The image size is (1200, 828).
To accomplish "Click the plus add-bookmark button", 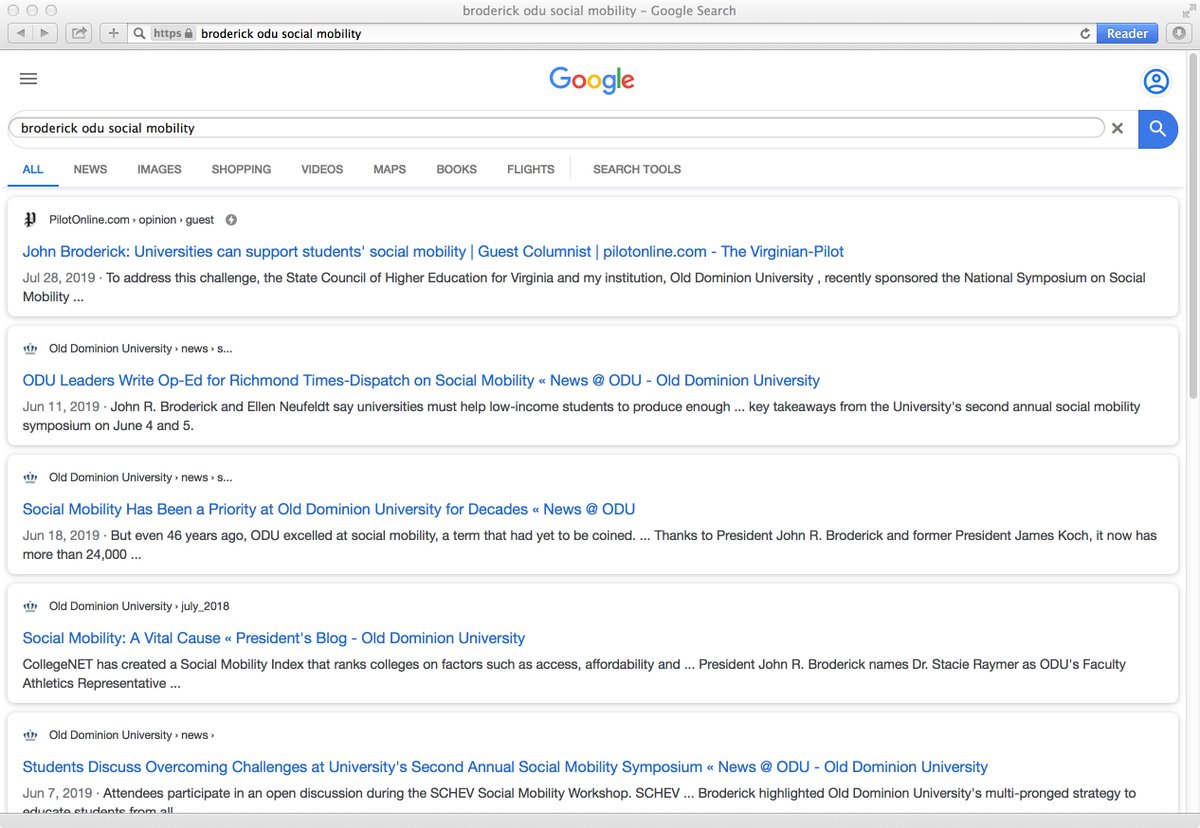I will pos(113,33).
